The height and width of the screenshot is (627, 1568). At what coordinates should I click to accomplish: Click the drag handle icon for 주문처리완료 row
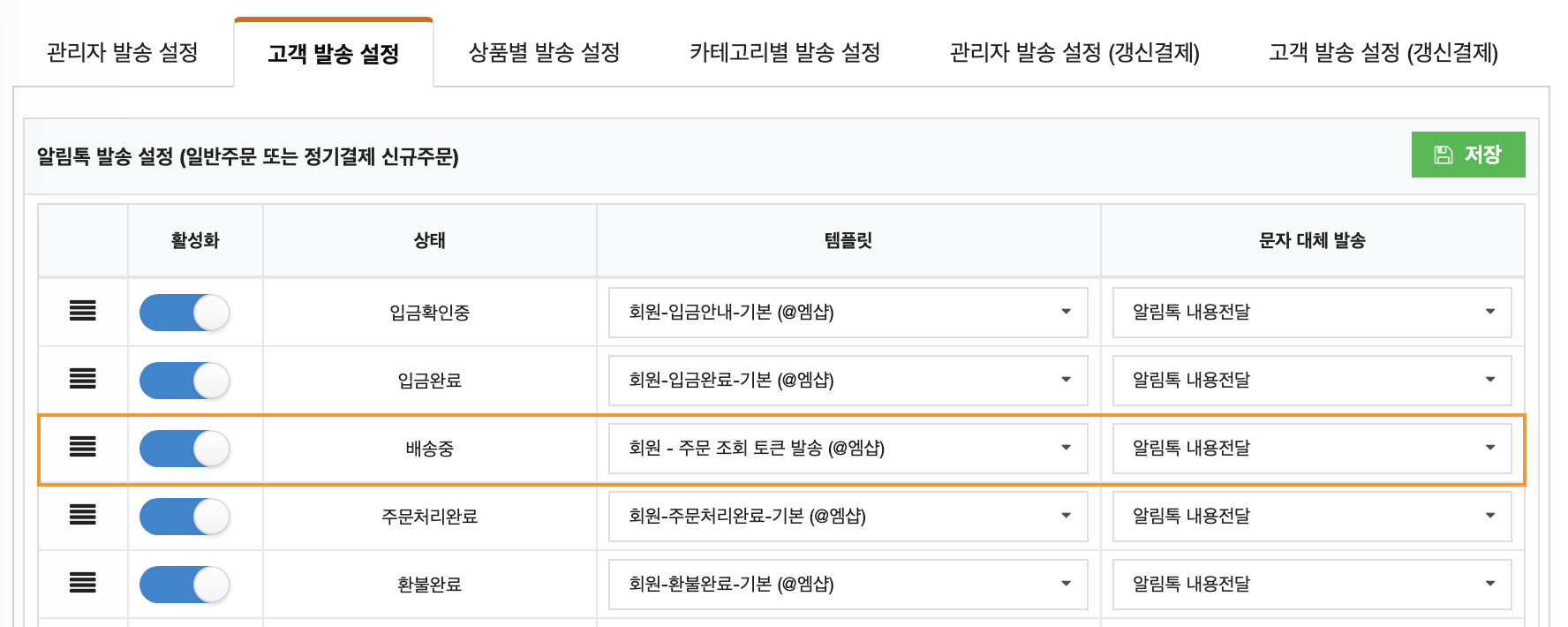pyautogui.click(x=83, y=515)
